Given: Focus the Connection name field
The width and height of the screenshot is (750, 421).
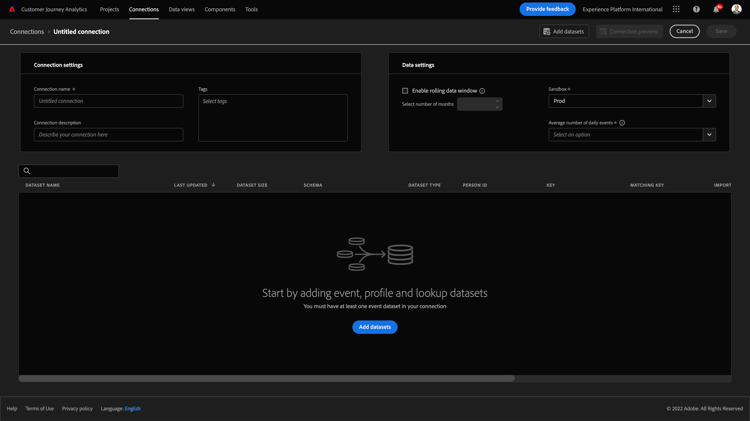Looking at the screenshot, I should pyautogui.click(x=109, y=101).
